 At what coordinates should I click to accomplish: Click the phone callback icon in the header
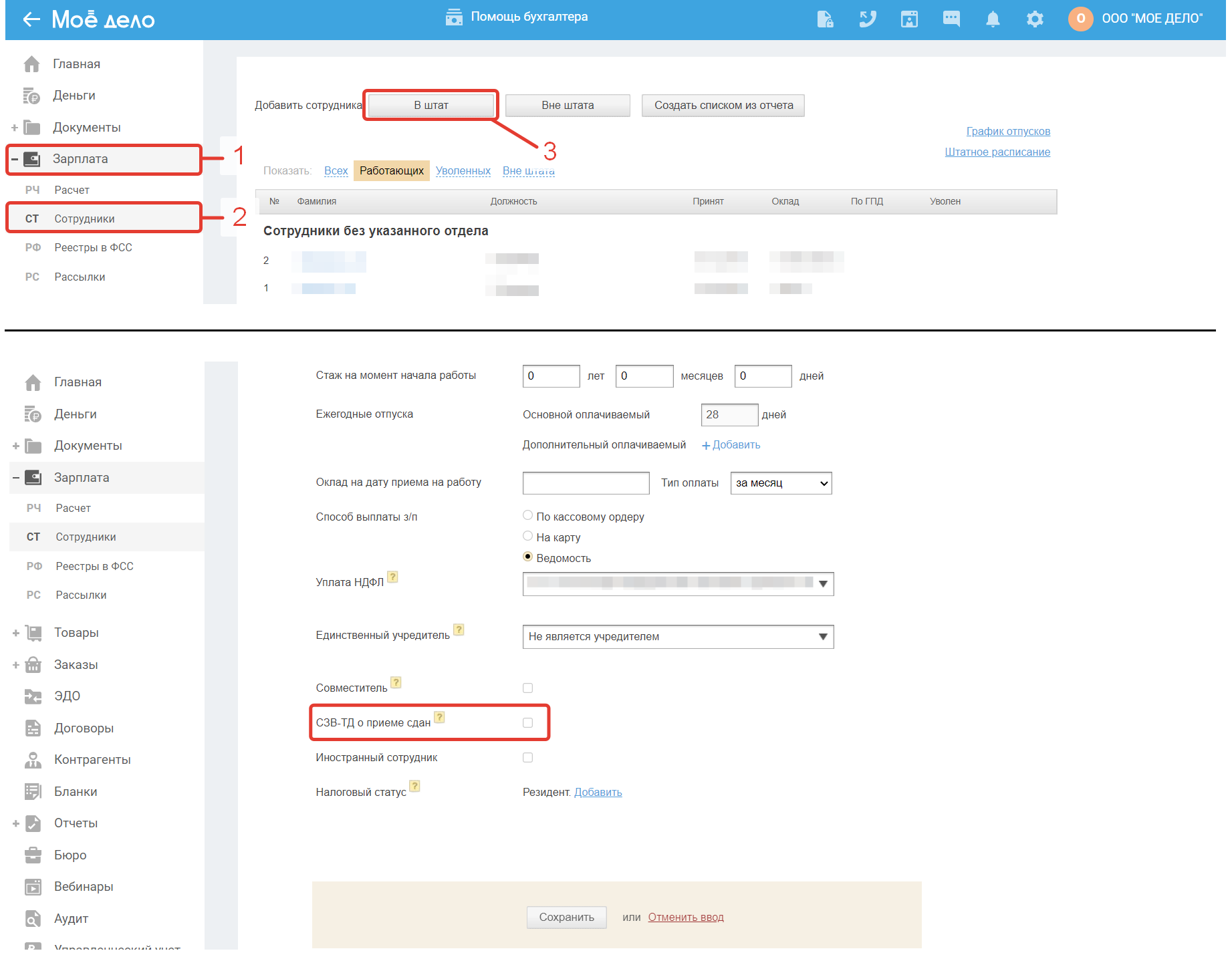coord(868,19)
